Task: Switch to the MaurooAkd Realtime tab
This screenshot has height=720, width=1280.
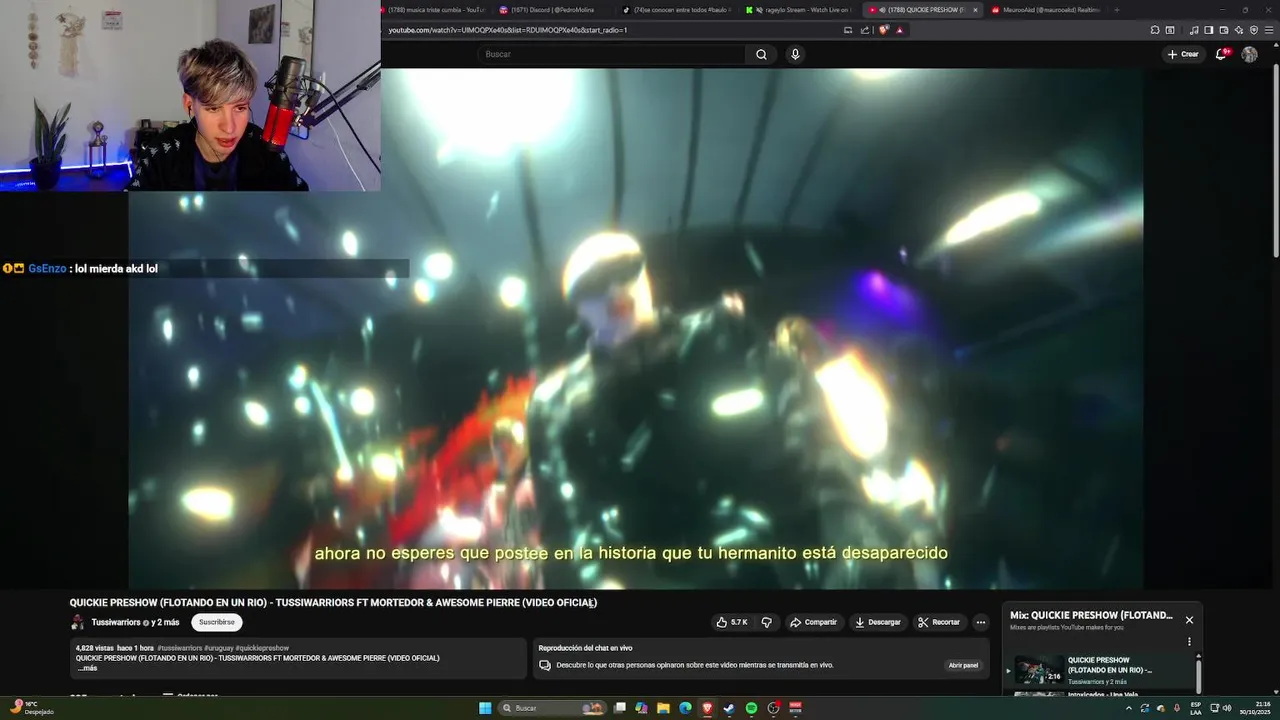Action: [1045, 10]
